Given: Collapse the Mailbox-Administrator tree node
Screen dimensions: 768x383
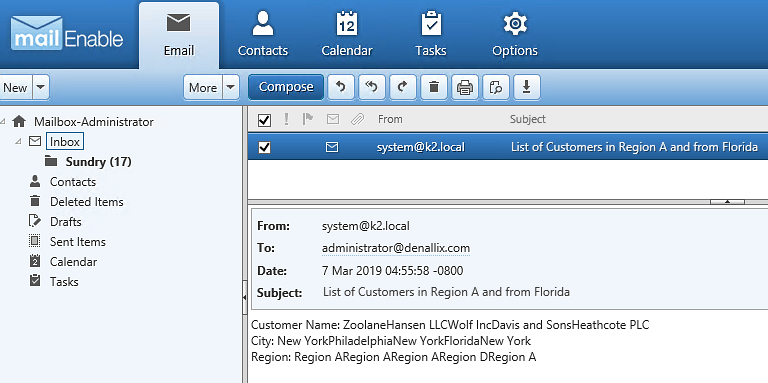Looking at the screenshot, I should [3, 121].
